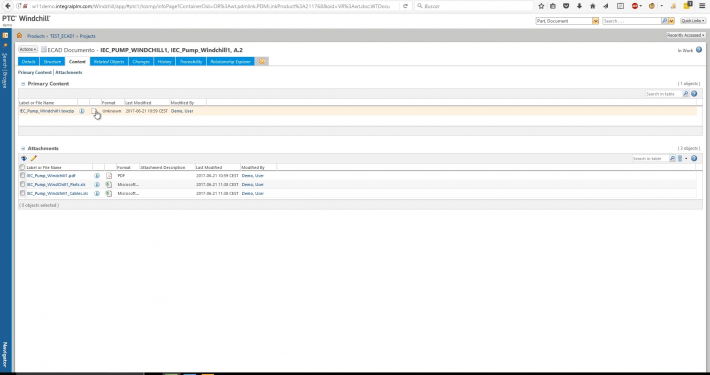Click the red adblock extension icon
The width and height of the screenshot is (710, 375).
[x=635, y=6]
